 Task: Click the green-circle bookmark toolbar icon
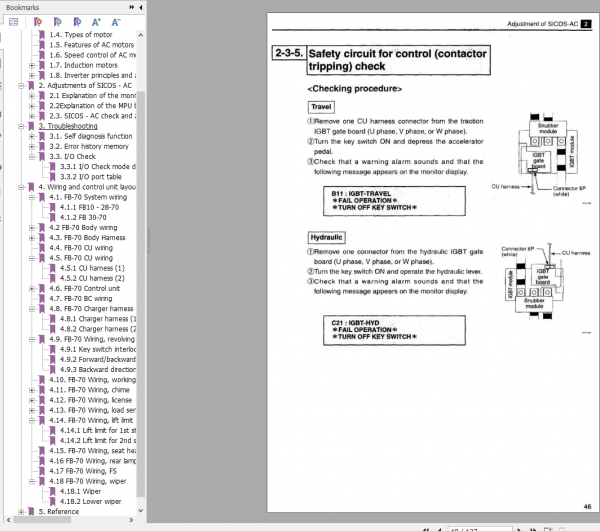[57, 22]
